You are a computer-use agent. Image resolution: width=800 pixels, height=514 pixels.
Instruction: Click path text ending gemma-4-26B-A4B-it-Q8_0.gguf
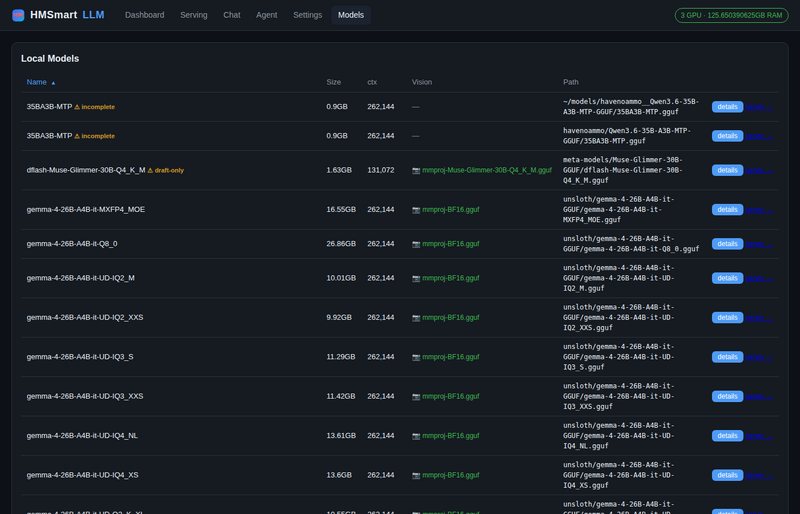(x=631, y=244)
